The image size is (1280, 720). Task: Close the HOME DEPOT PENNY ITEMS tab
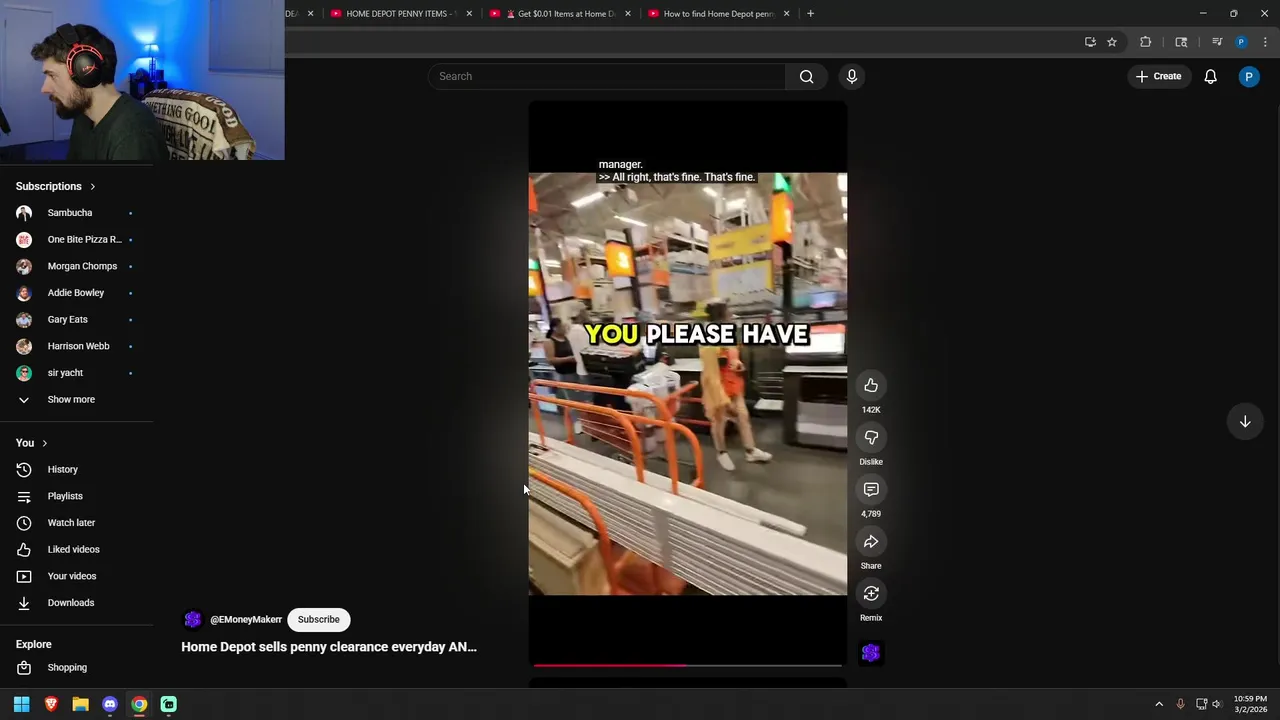coord(469,14)
